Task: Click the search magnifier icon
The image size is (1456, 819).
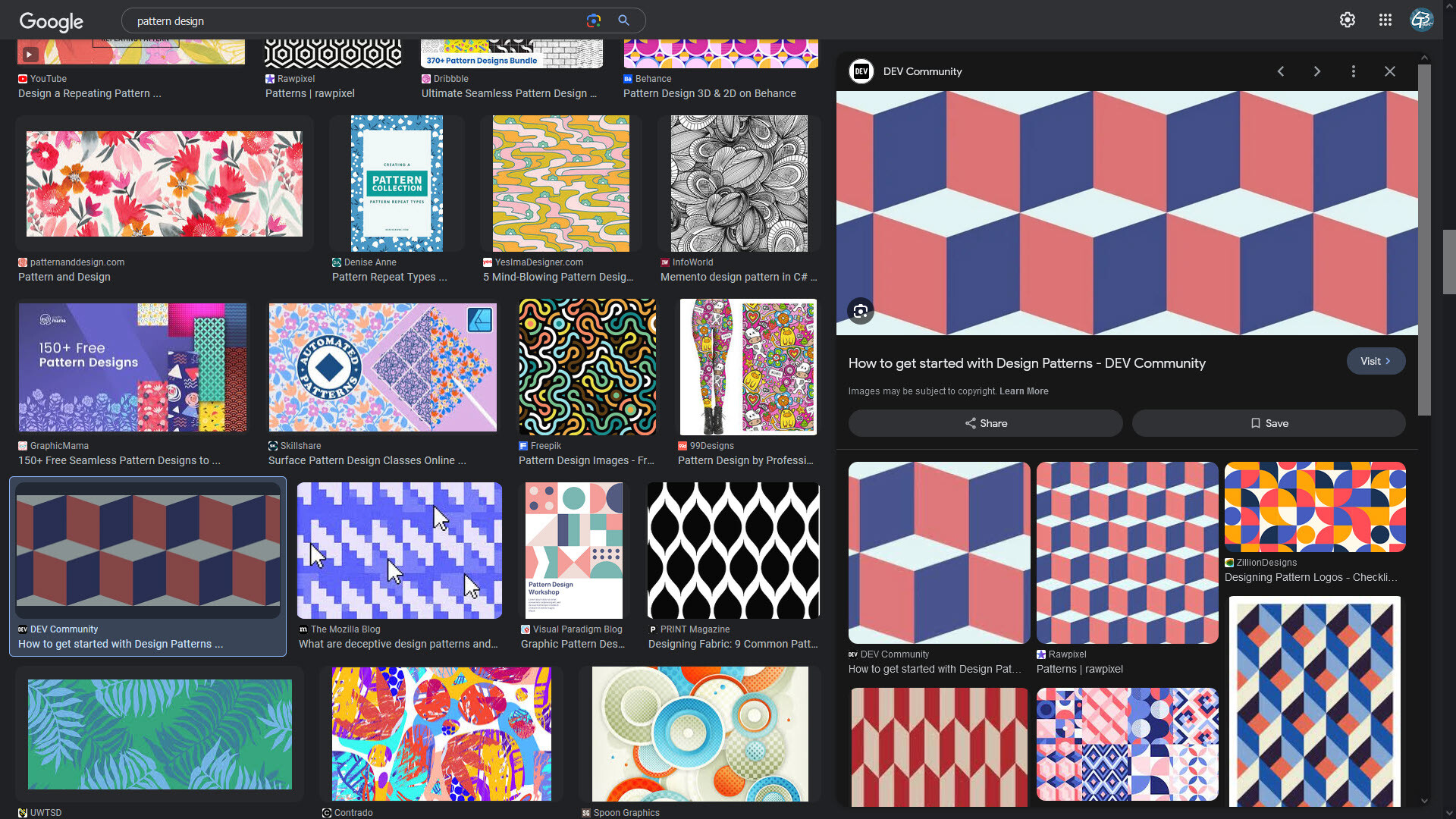Action: point(623,20)
